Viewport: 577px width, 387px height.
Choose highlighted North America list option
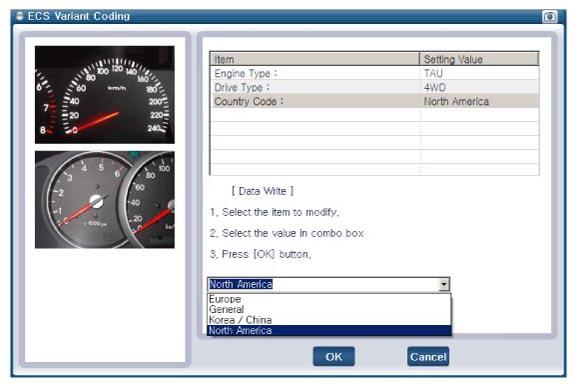(x=329, y=330)
